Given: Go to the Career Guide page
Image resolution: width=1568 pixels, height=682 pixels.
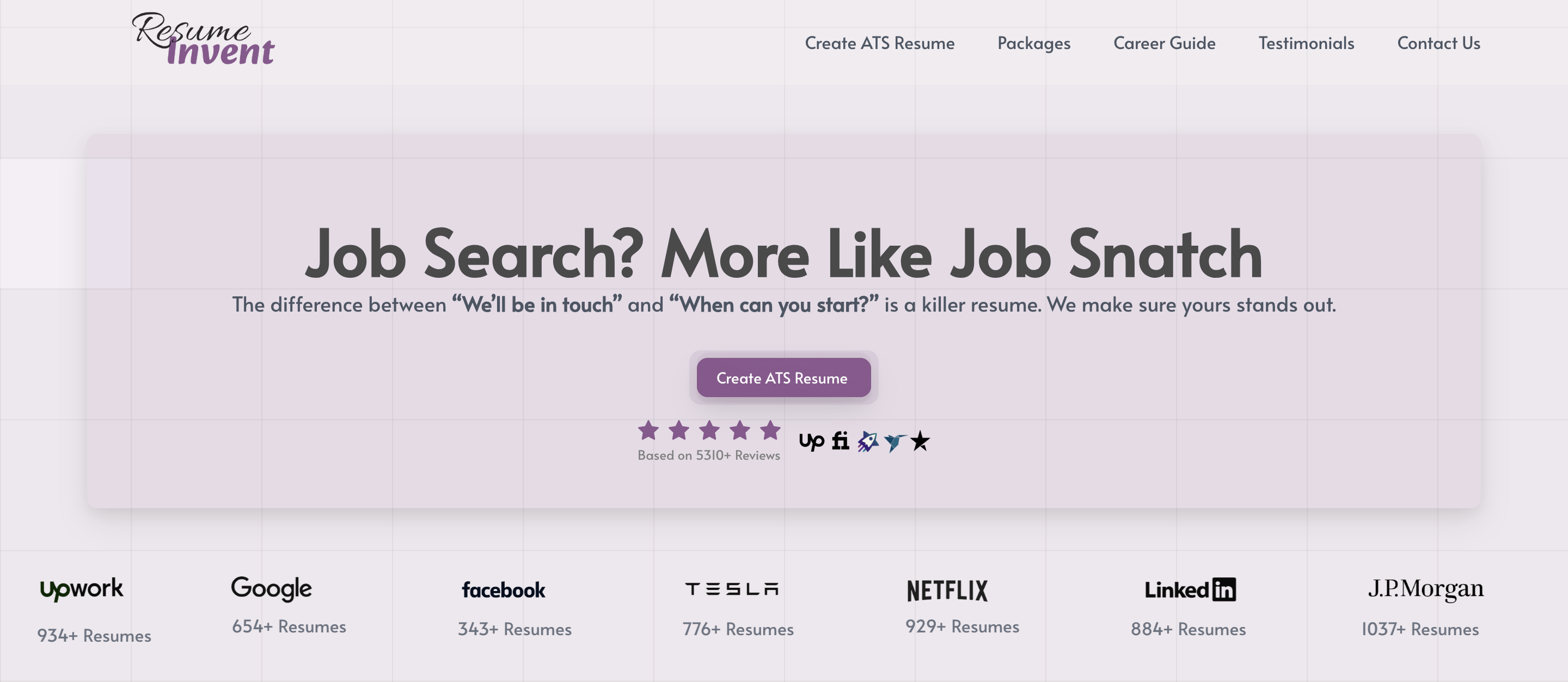Looking at the screenshot, I should click(1164, 43).
